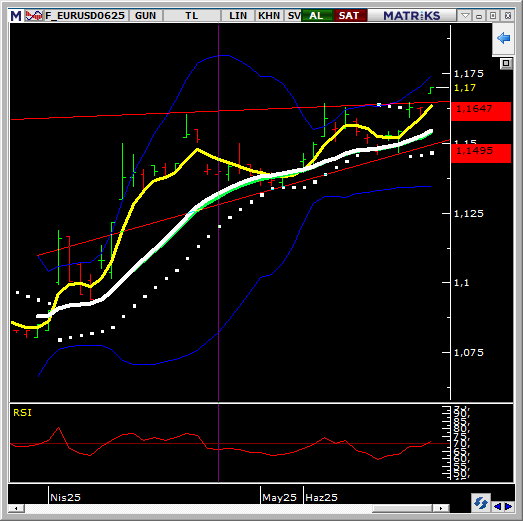
Task: Click the blue back arrow icon
Action: click(503, 38)
